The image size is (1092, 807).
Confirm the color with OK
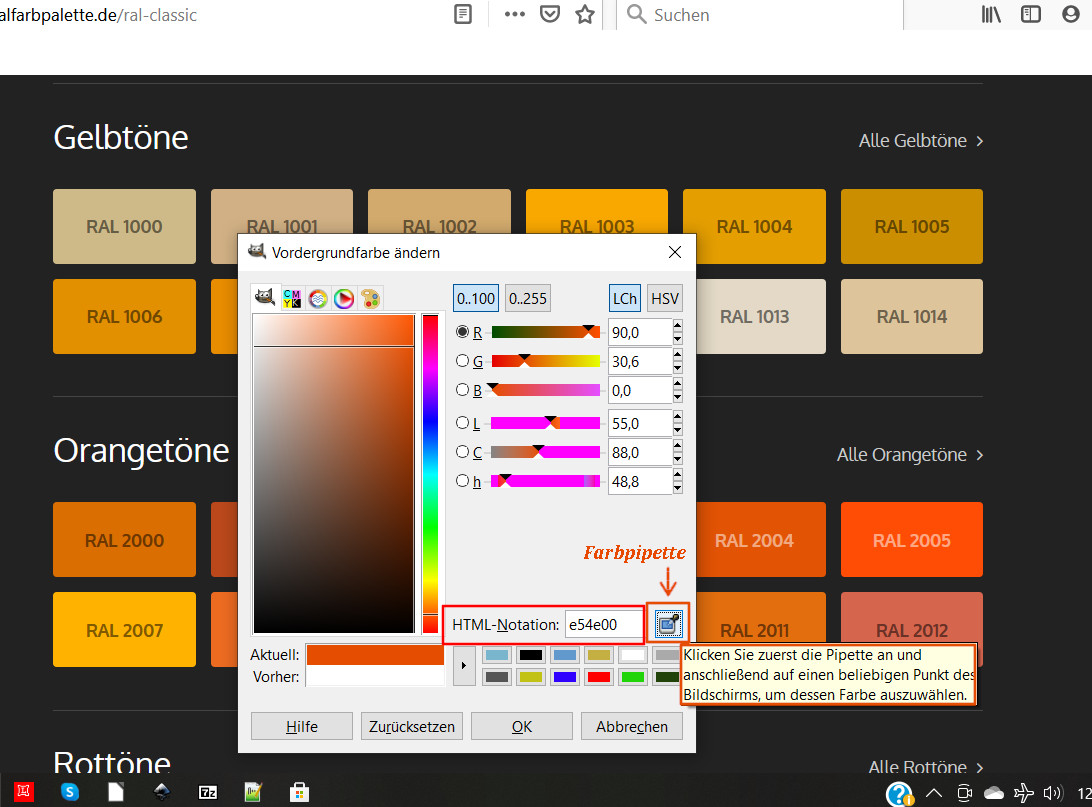(x=522, y=726)
